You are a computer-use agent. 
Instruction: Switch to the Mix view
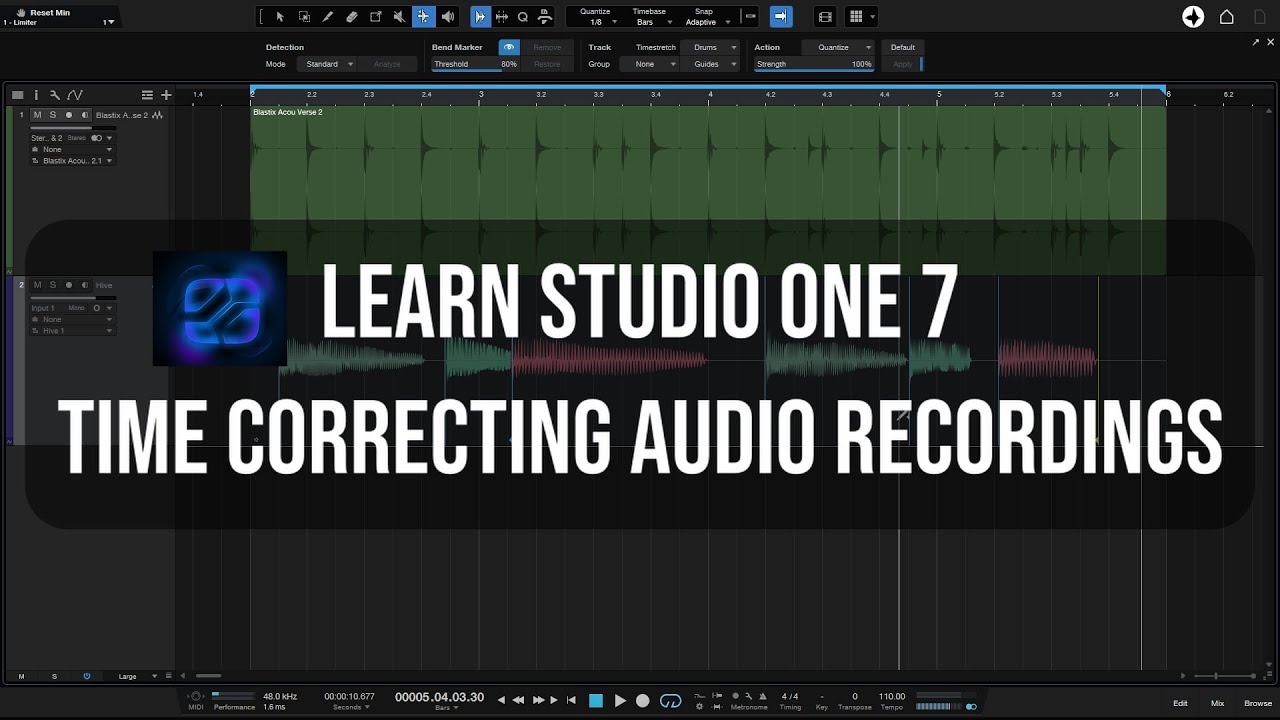point(1217,703)
